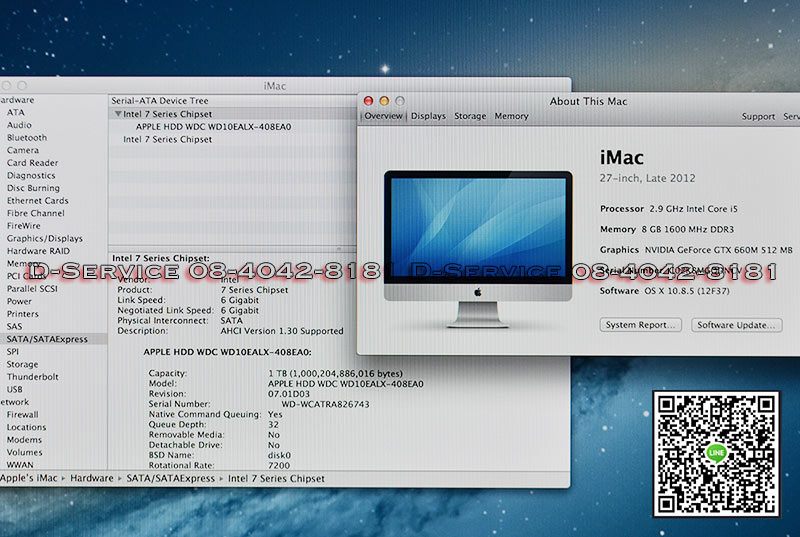Select Locations in the sidebar

tap(26, 427)
